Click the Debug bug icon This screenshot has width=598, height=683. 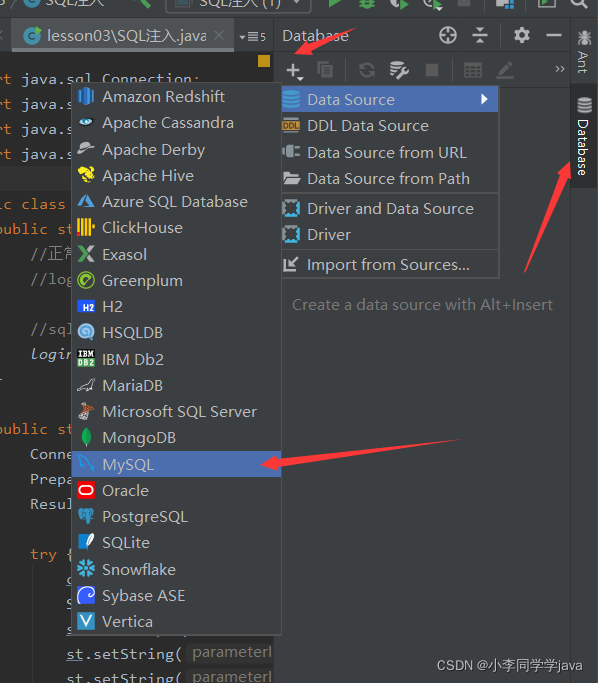(366, 3)
